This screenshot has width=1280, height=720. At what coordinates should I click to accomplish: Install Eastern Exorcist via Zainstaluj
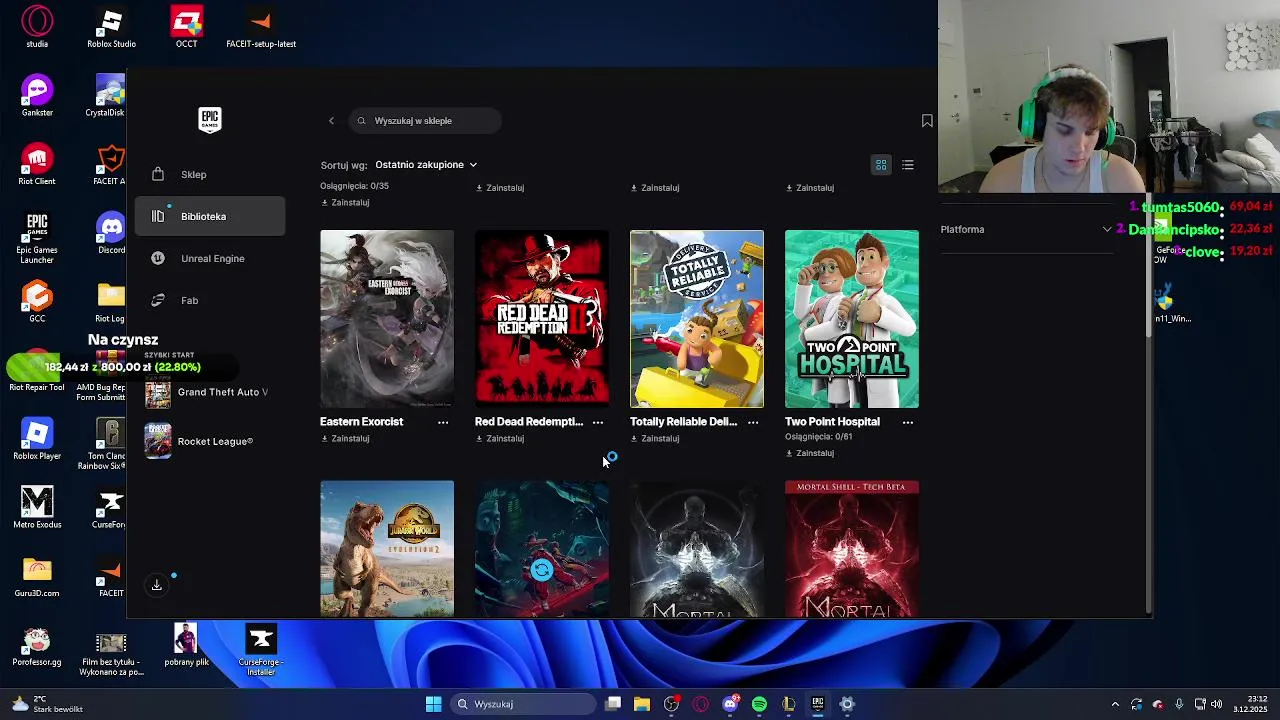(345, 439)
